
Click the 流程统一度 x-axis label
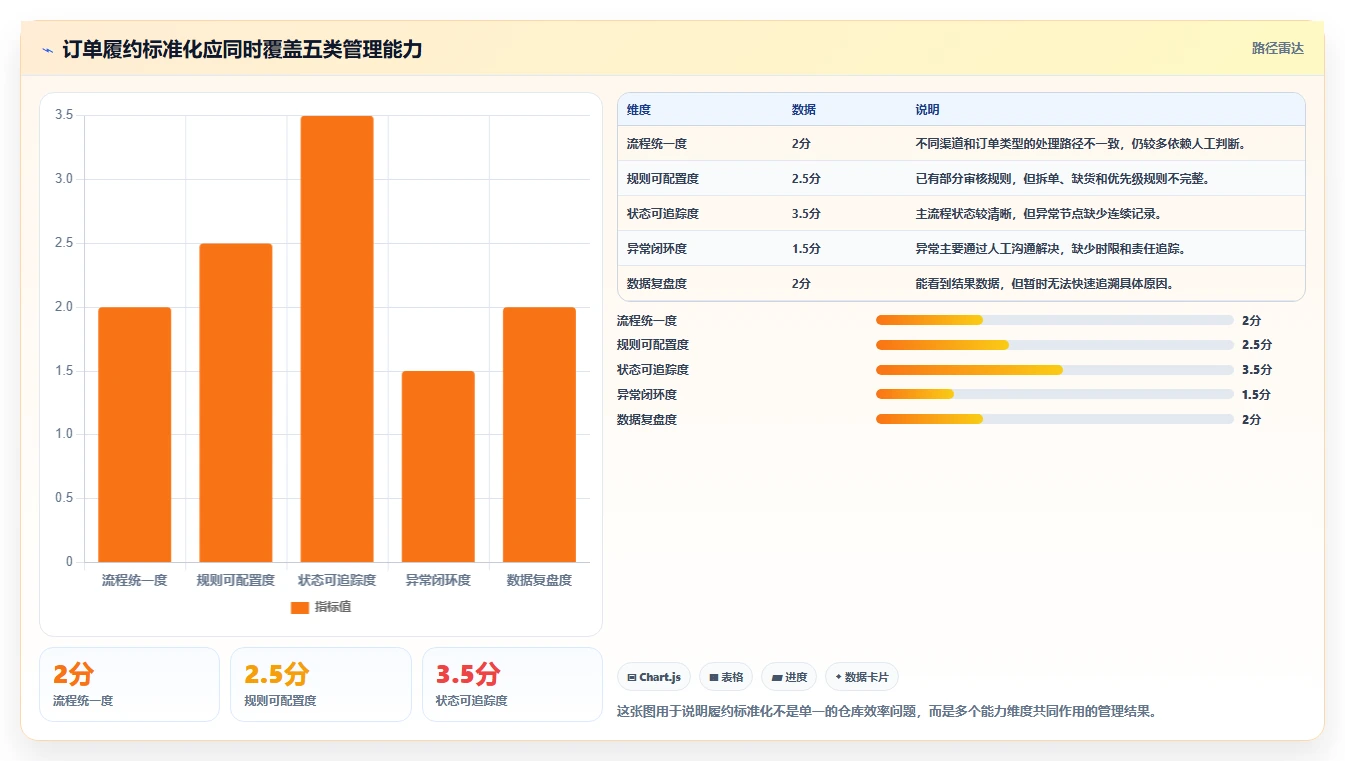pyautogui.click(x=135, y=580)
